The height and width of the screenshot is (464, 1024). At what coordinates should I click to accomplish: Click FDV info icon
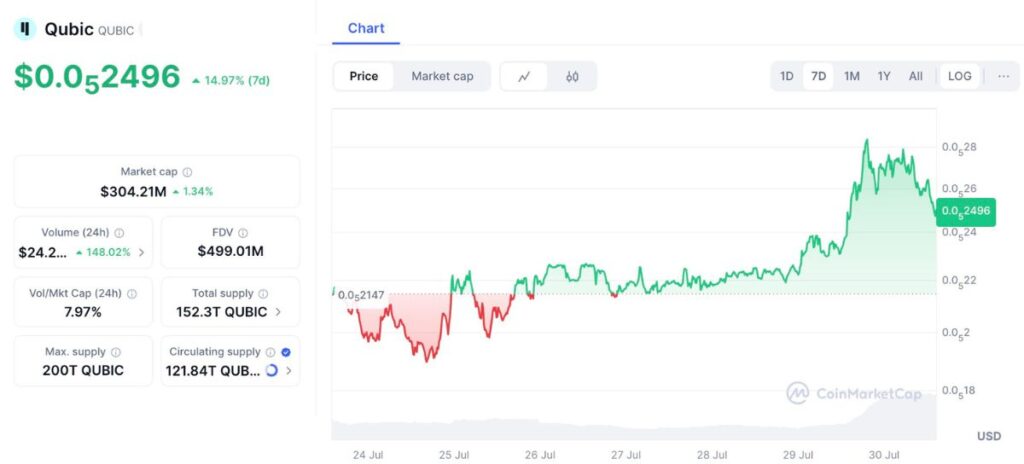(x=243, y=233)
